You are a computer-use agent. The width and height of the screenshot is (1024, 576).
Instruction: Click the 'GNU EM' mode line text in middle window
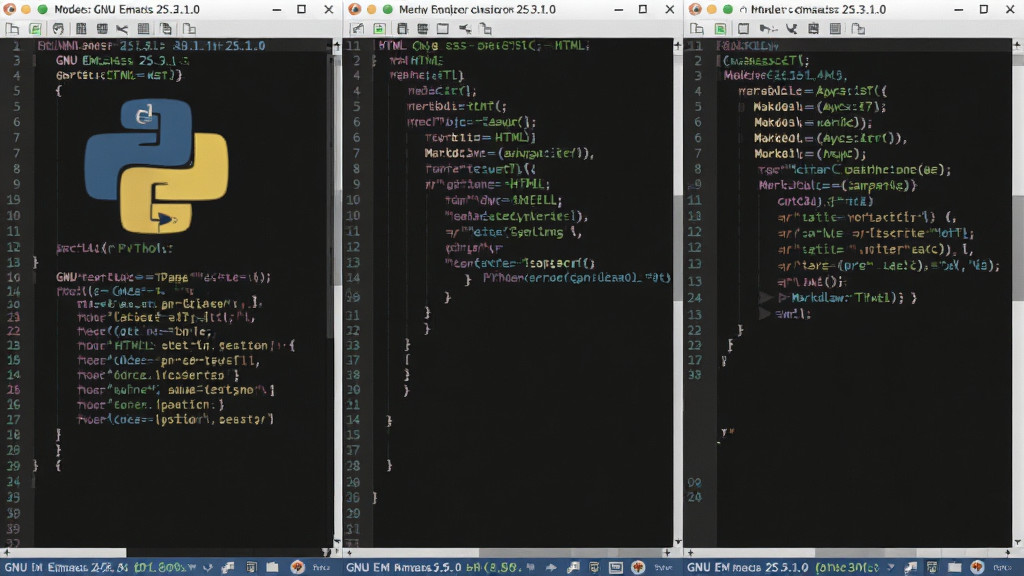368,568
